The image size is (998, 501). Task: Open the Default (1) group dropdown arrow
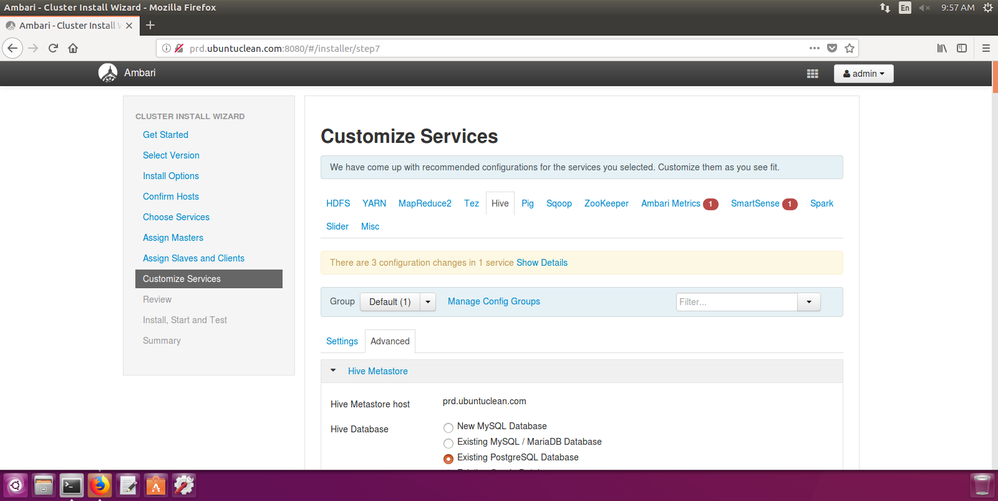click(x=428, y=302)
